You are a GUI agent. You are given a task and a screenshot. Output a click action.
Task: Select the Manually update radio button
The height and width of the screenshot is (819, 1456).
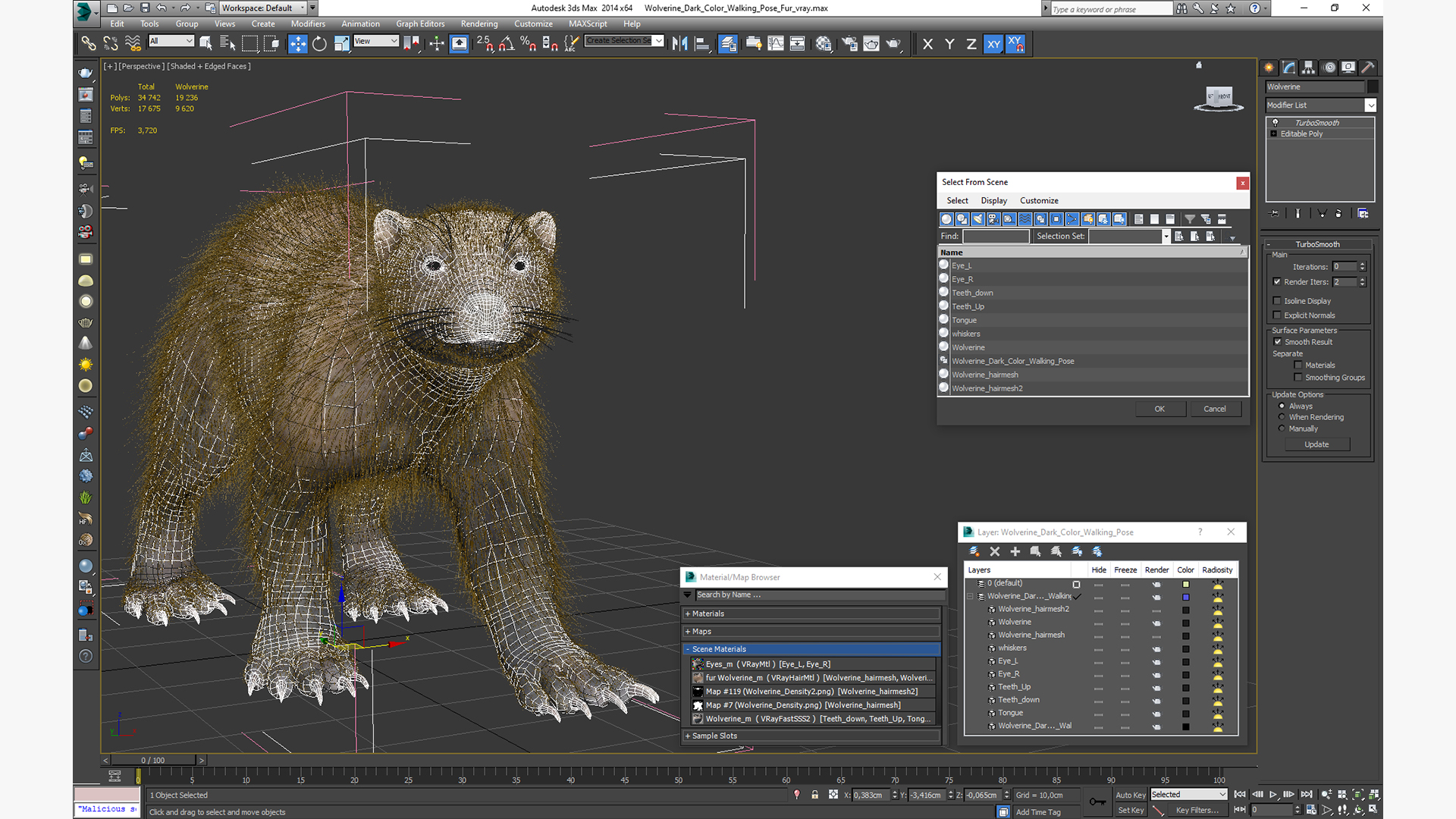pyautogui.click(x=1282, y=428)
